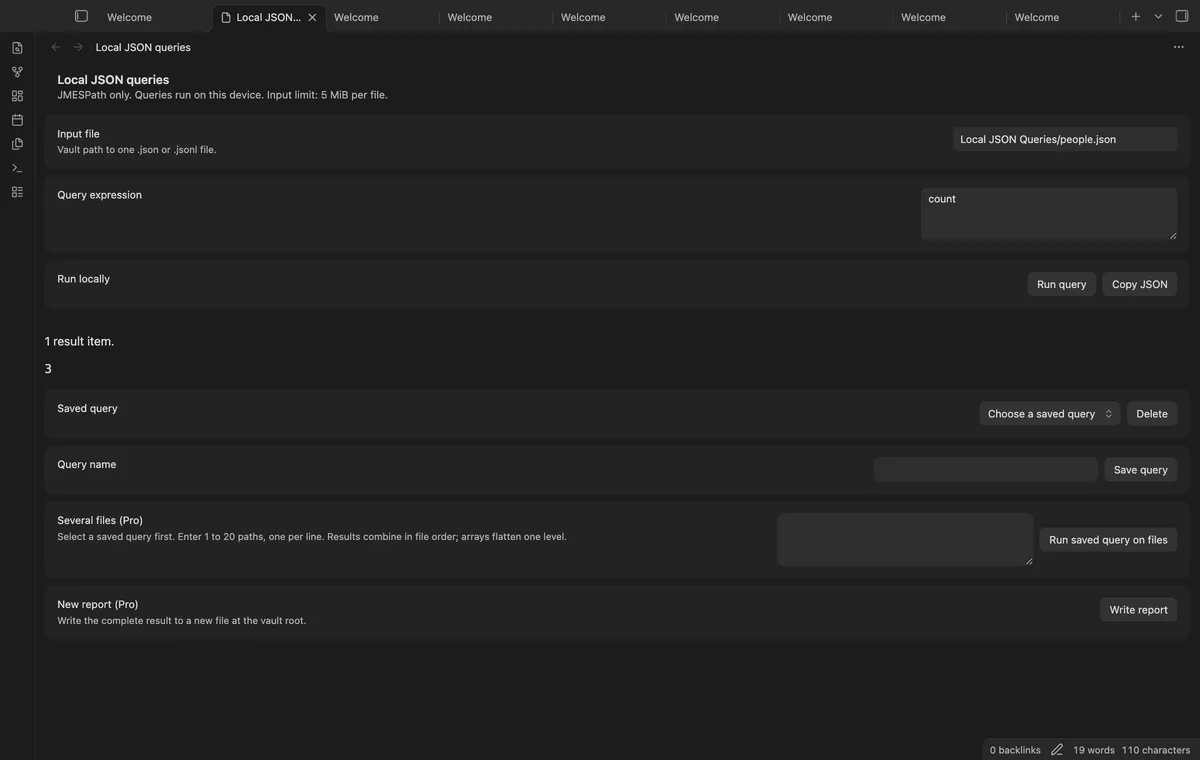This screenshot has height=760, width=1200.
Task: Click the 'New report (Pro)' label
Action: [98, 604]
